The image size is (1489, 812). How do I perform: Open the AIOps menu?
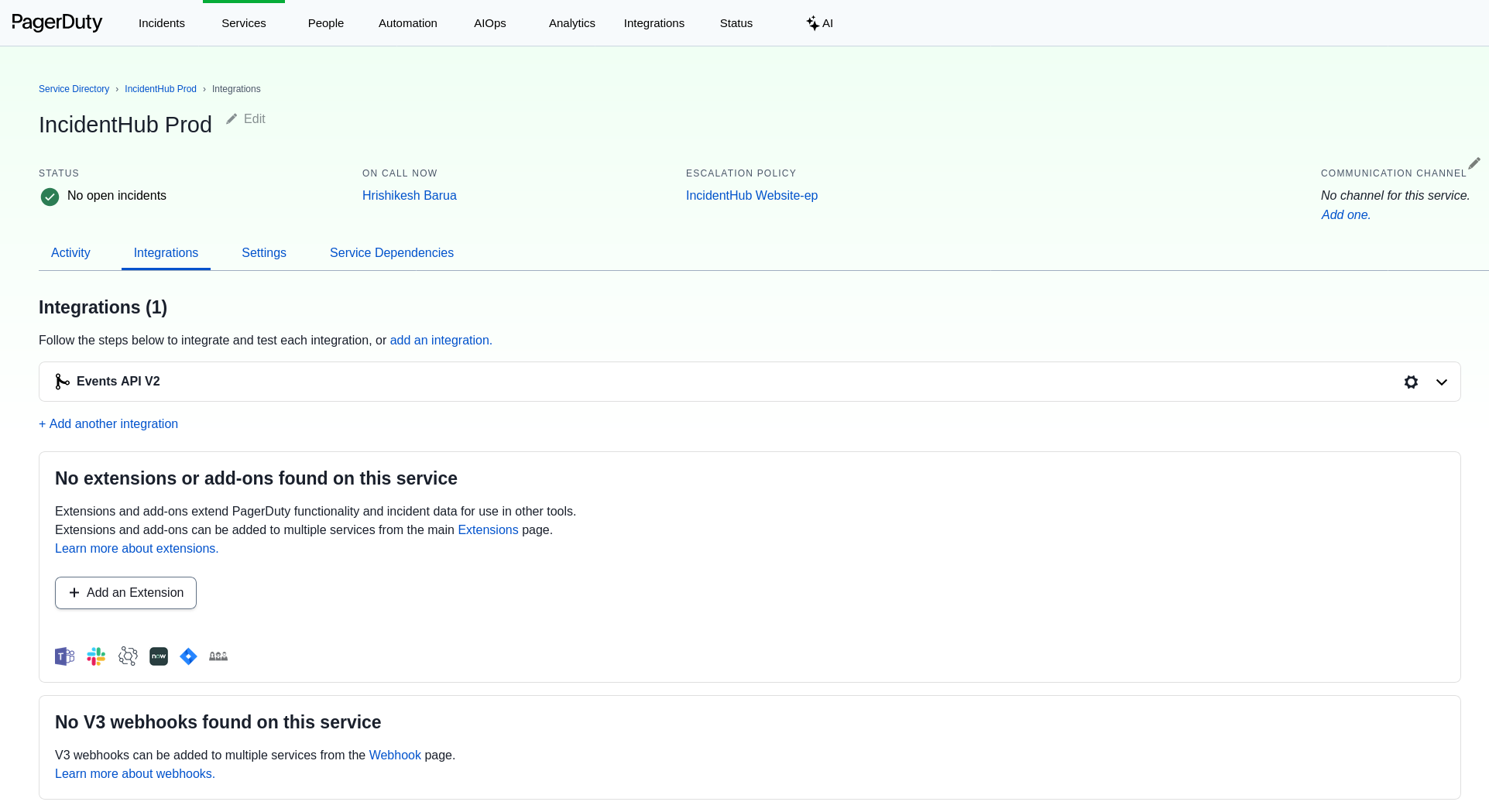pyautogui.click(x=490, y=23)
